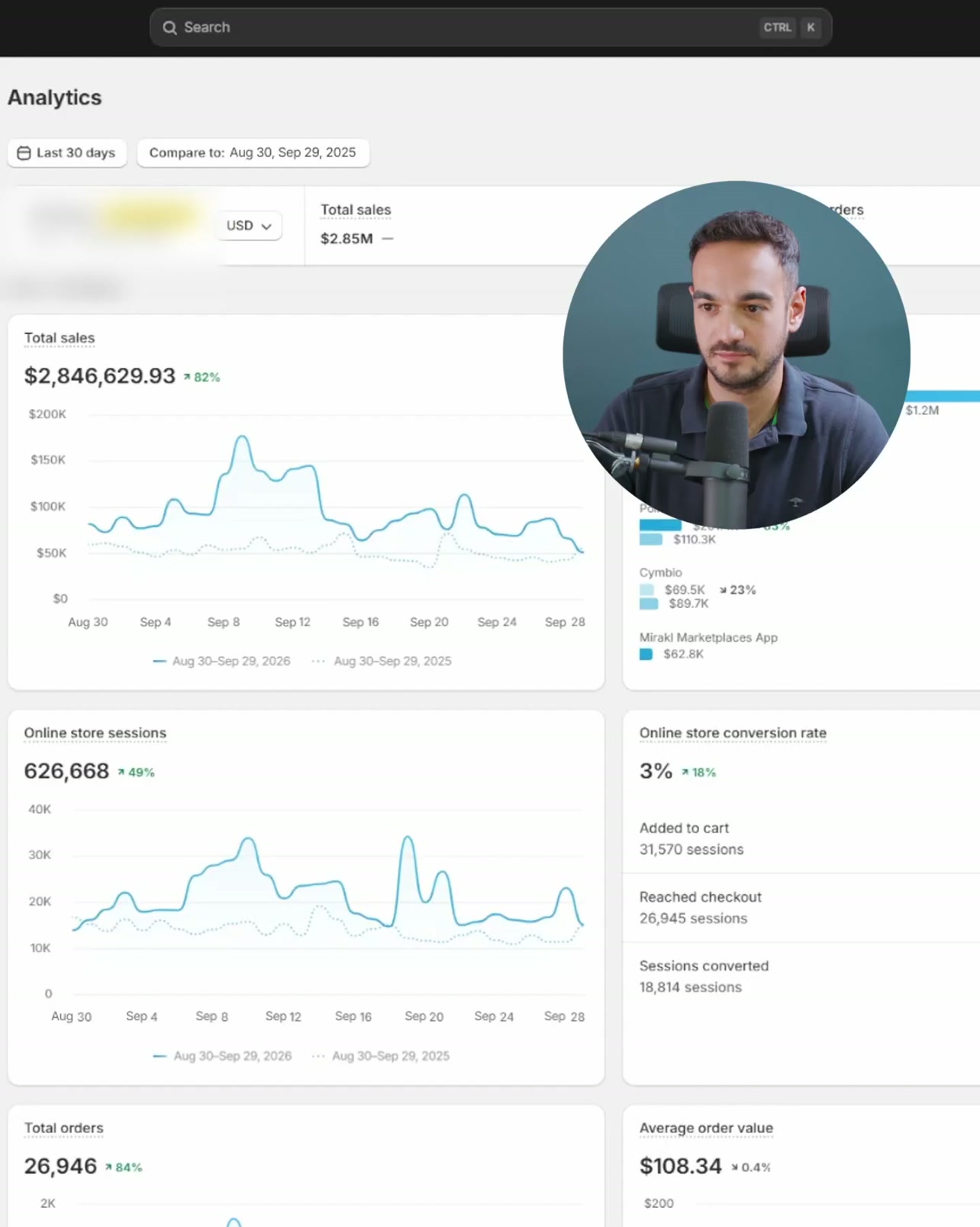Viewport: 980px width, 1227px height.
Task: Click the 82% increase indicator on Total sales
Action: pyautogui.click(x=201, y=377)
